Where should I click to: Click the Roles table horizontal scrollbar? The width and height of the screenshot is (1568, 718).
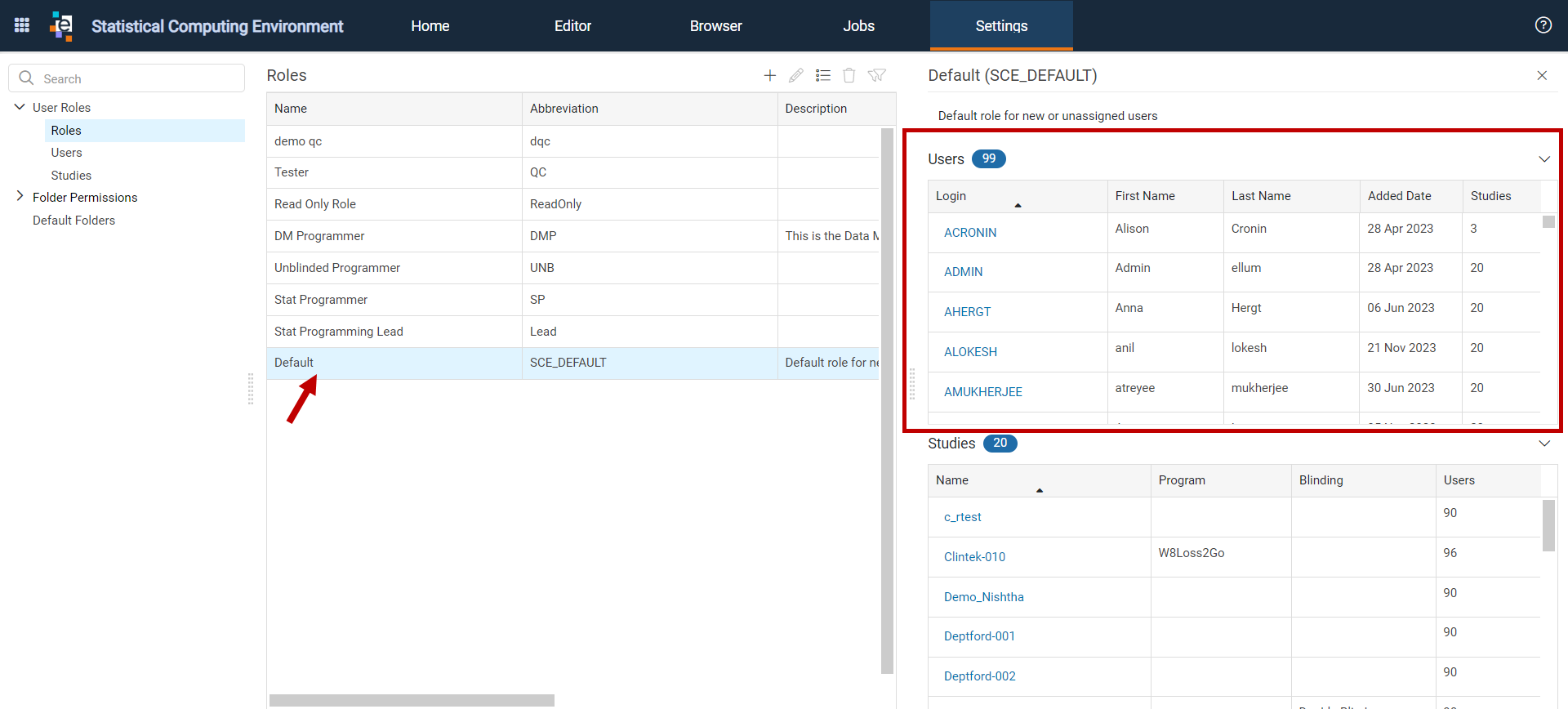[x=412, y=700]
